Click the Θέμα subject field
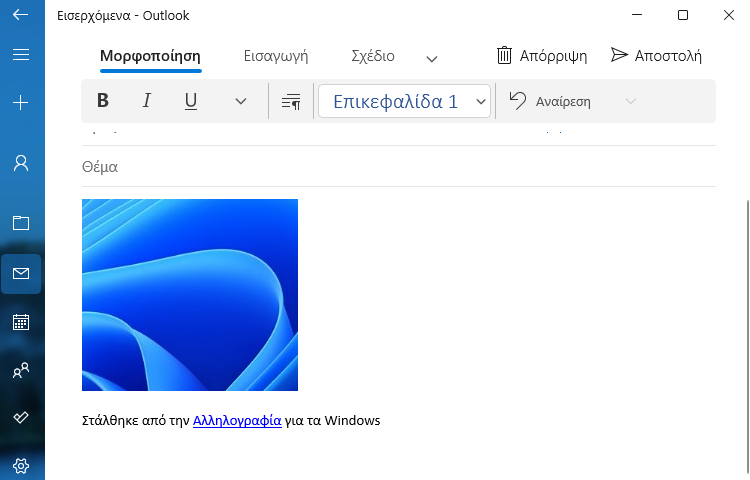 [x=398, y=166]
